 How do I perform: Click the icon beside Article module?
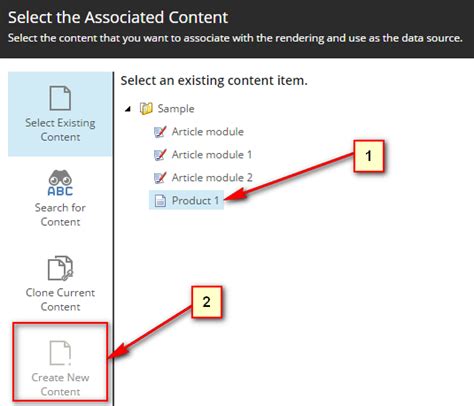pyautogui.click(x=160, y=132)
